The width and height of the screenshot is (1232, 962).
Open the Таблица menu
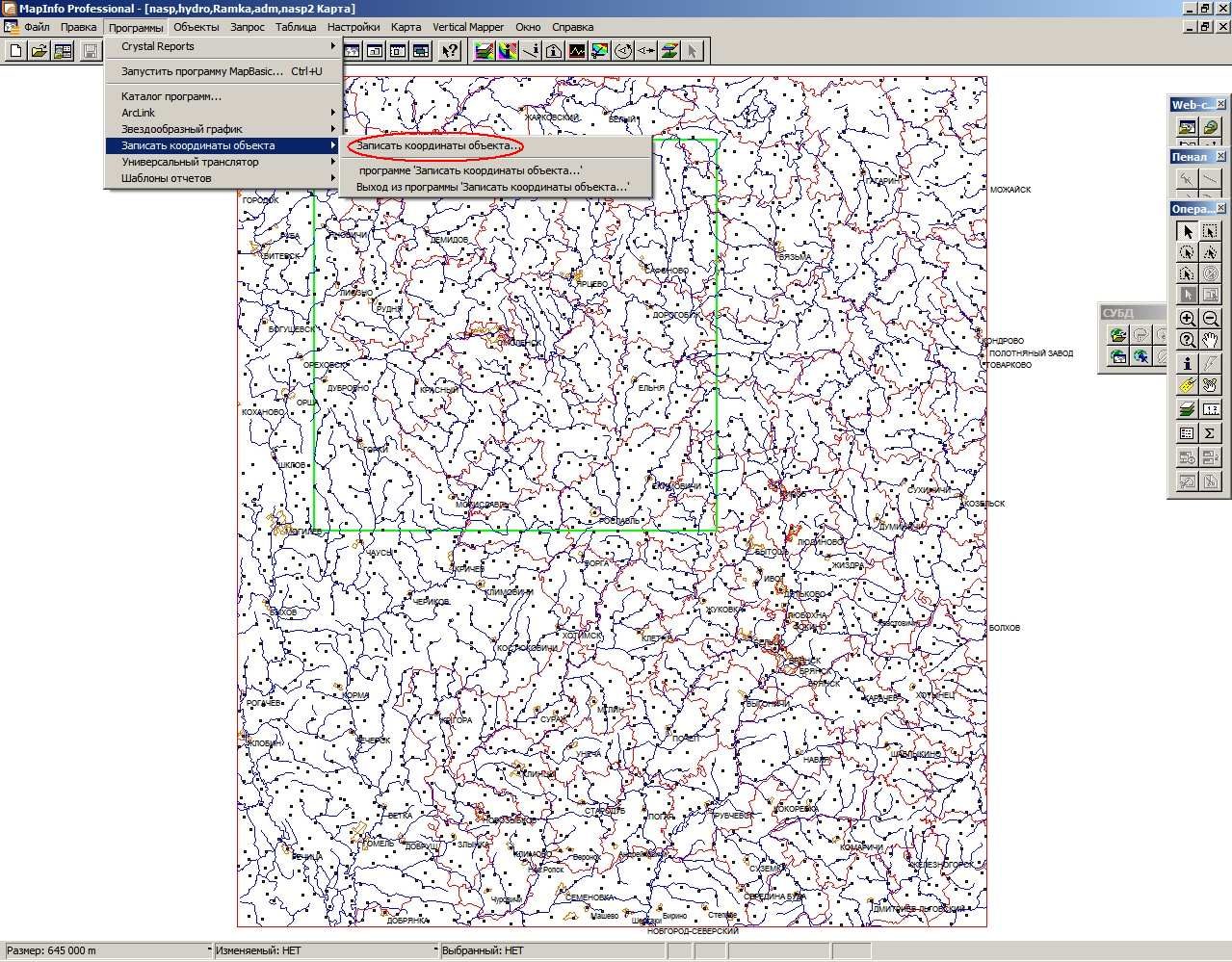click(296, 27)
